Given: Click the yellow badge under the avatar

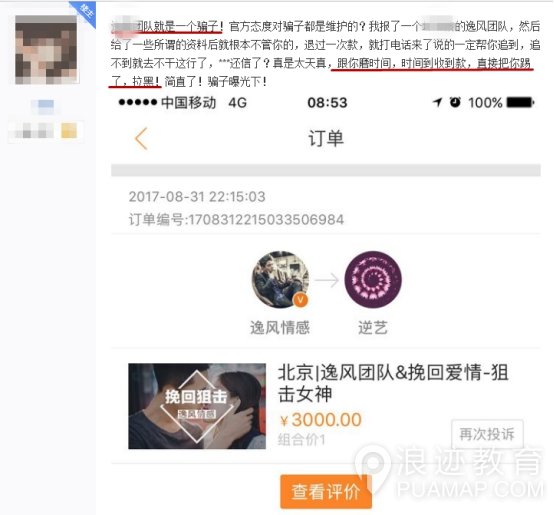Looking at the screenshot, I should [x=69, y=130].
